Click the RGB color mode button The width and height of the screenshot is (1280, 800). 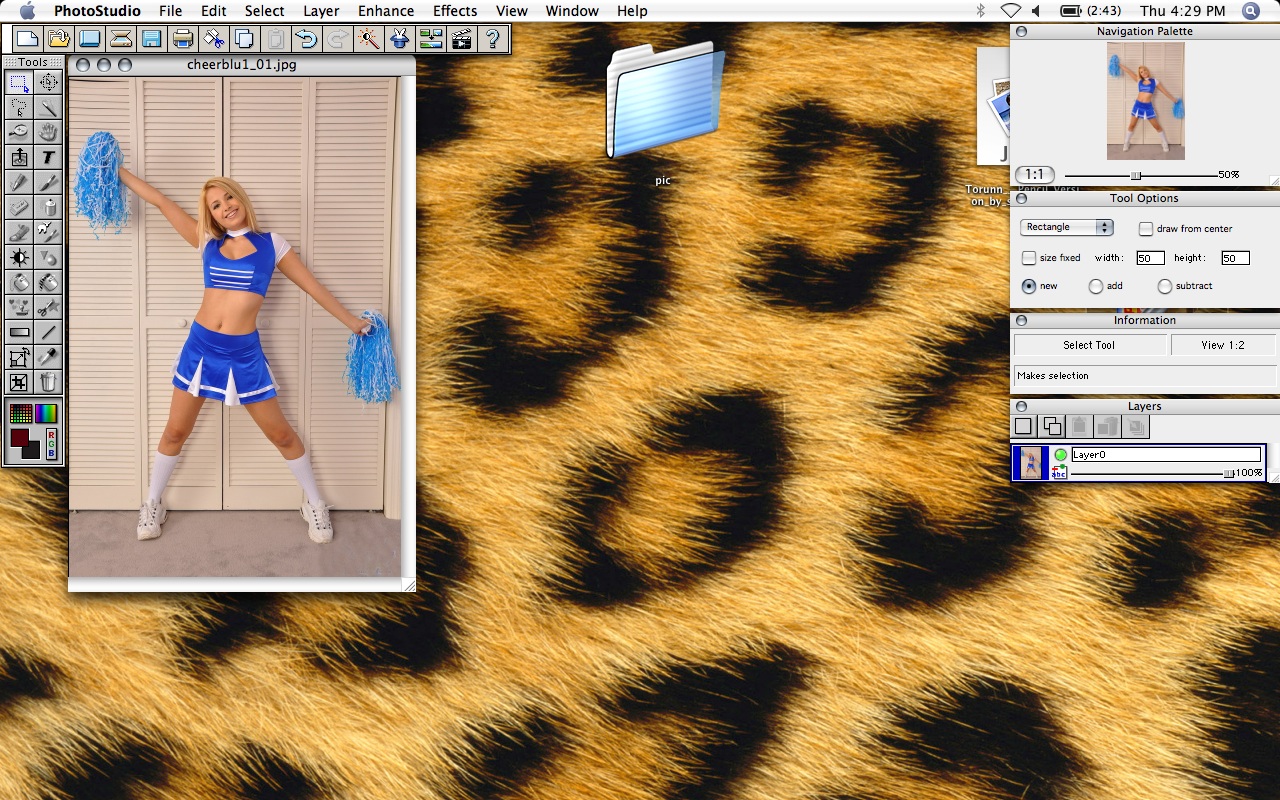pyautogui.click(x=52, y=443)
